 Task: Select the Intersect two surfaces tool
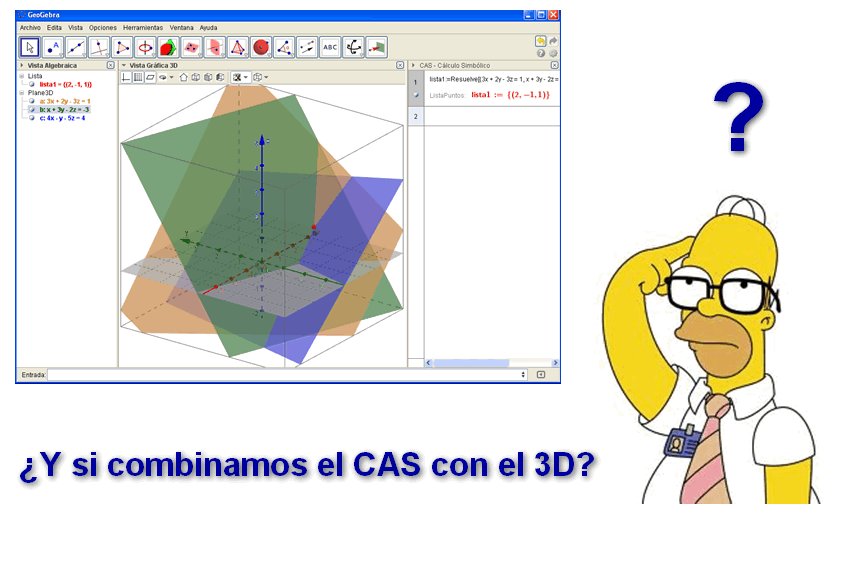(x=168, y=48)
